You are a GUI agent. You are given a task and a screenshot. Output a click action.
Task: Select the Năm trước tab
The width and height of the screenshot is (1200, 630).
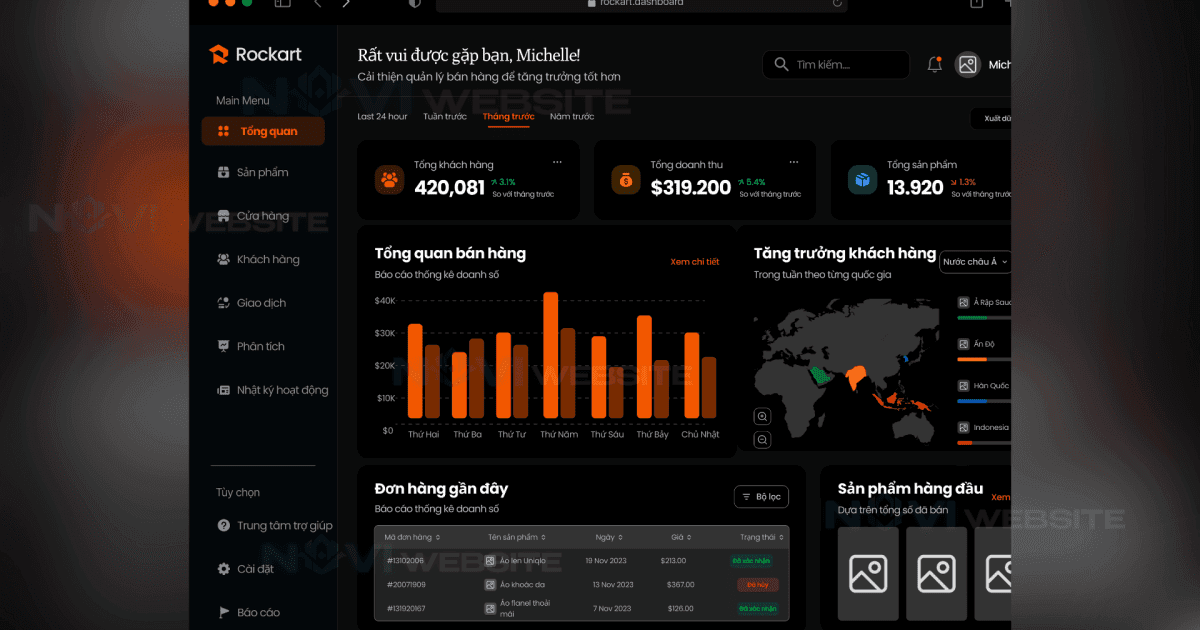571,117
